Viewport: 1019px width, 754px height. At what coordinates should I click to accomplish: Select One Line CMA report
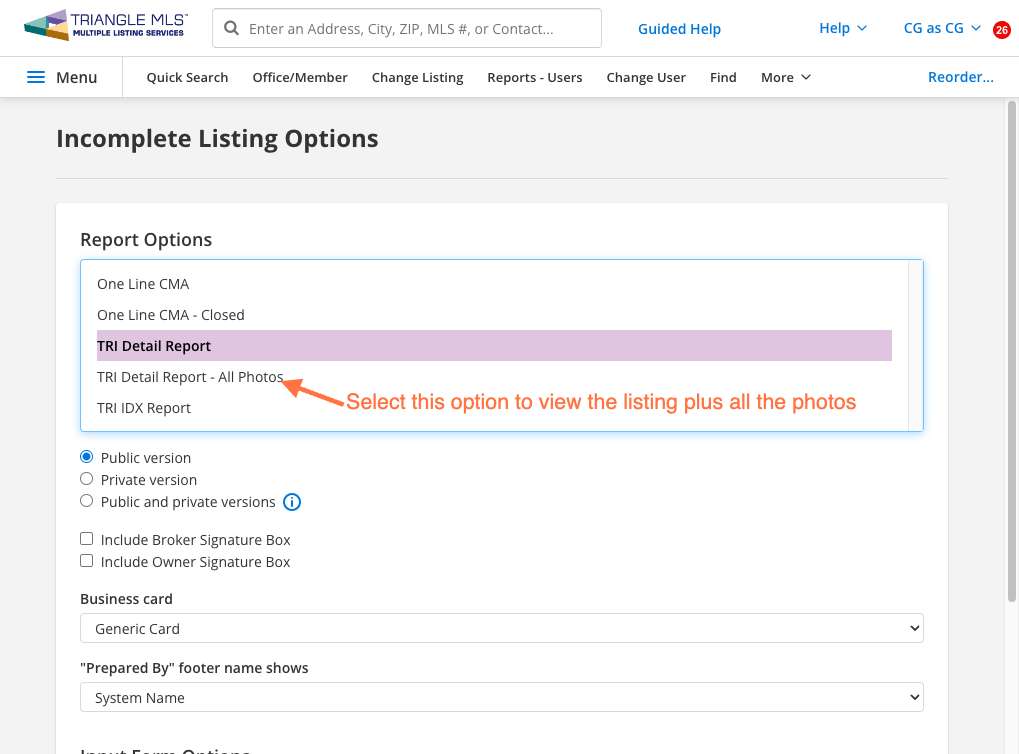(494, 284)
